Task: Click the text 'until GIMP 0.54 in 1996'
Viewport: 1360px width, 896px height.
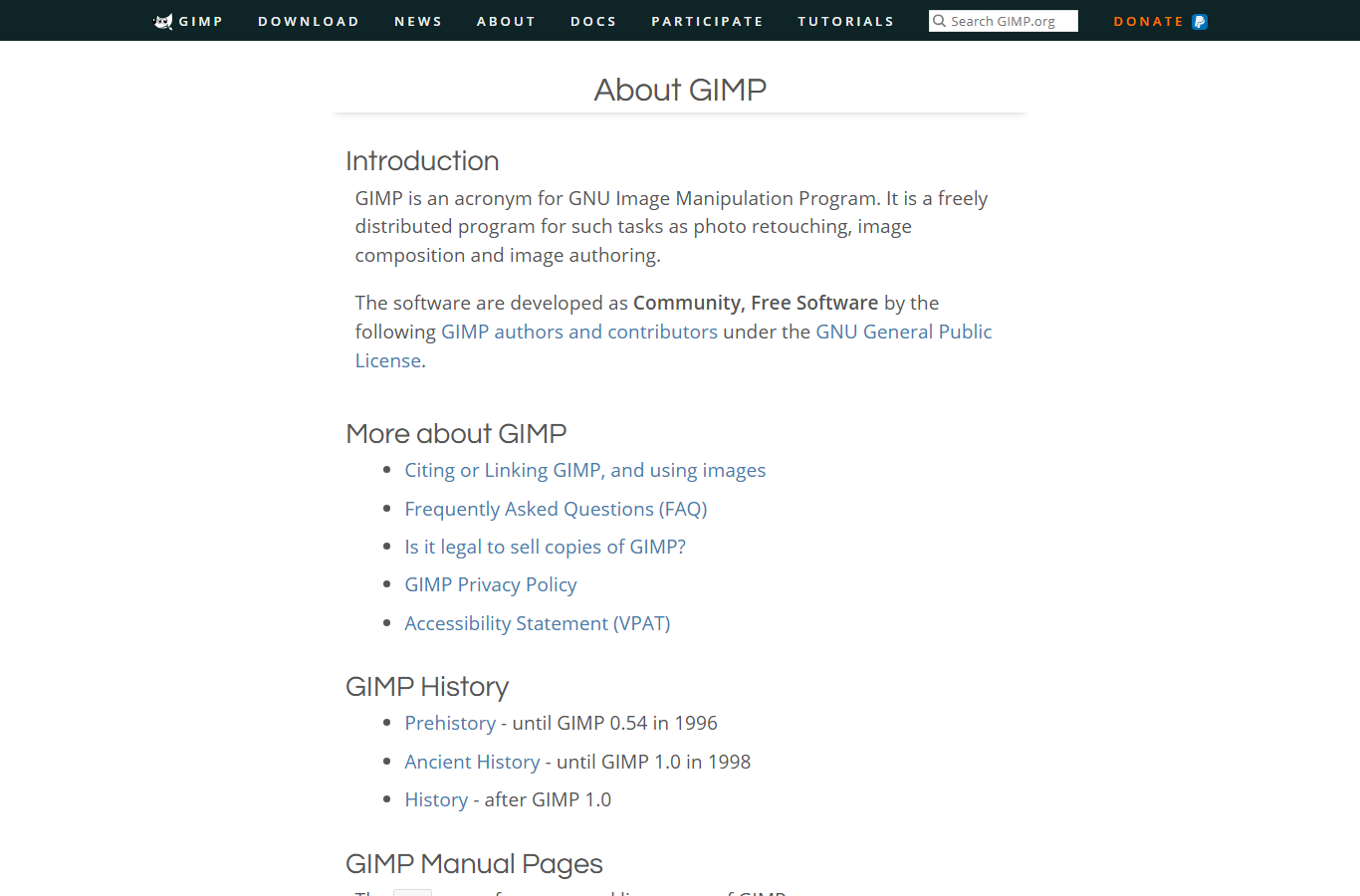Action: [615, 723]
